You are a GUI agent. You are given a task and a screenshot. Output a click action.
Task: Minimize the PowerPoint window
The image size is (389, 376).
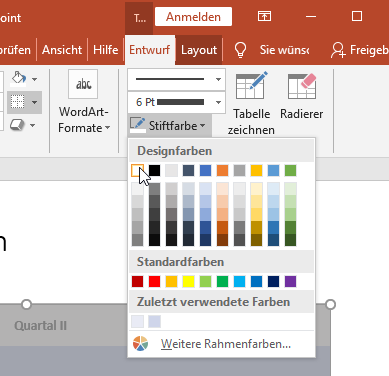(311, 16)
